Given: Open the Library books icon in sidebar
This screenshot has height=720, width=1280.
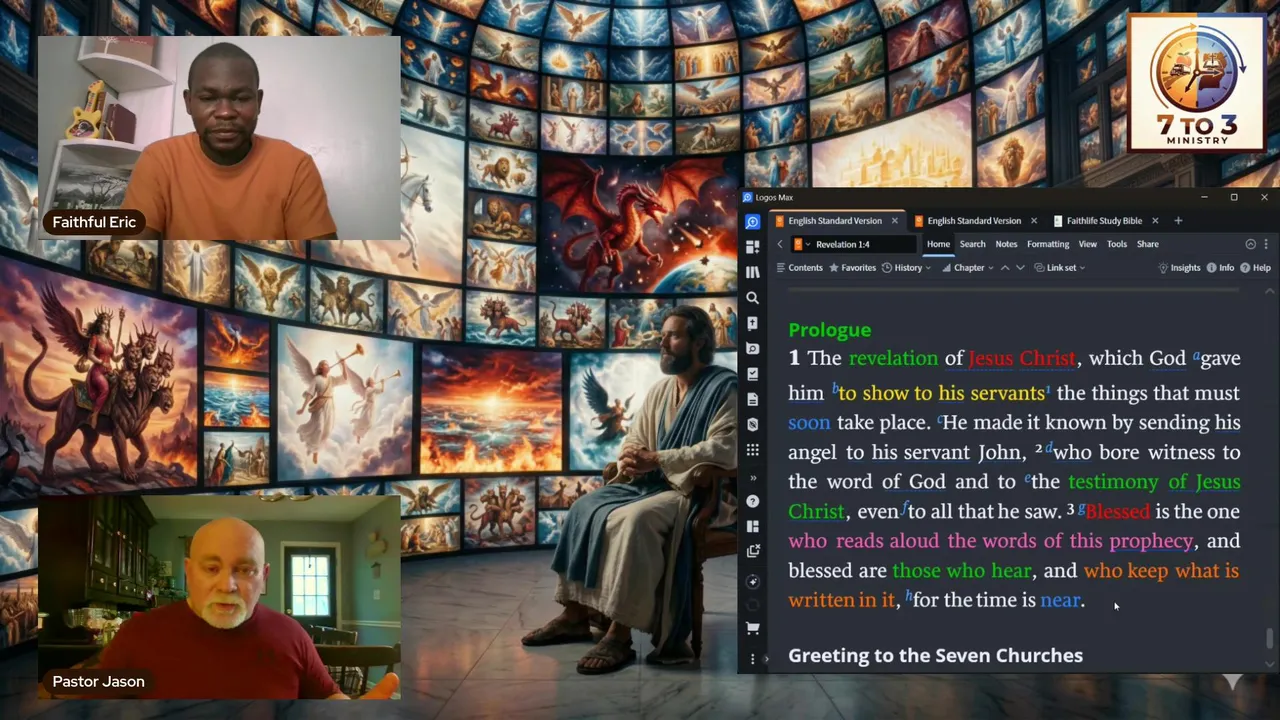Looking at the screenshot, I should (x=753, y=272).
